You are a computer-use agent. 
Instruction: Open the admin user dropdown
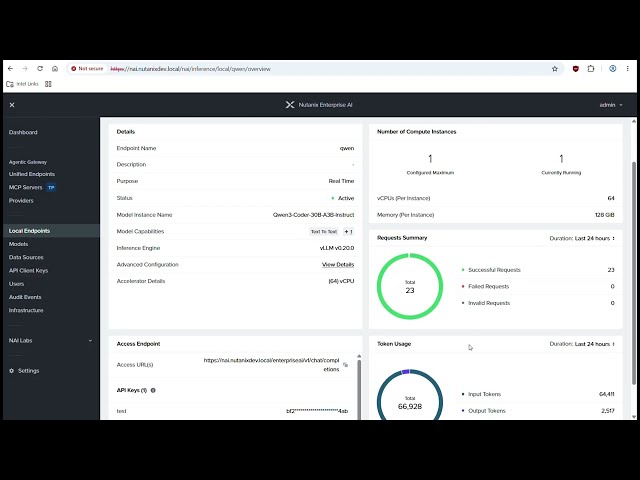[611, 105]
